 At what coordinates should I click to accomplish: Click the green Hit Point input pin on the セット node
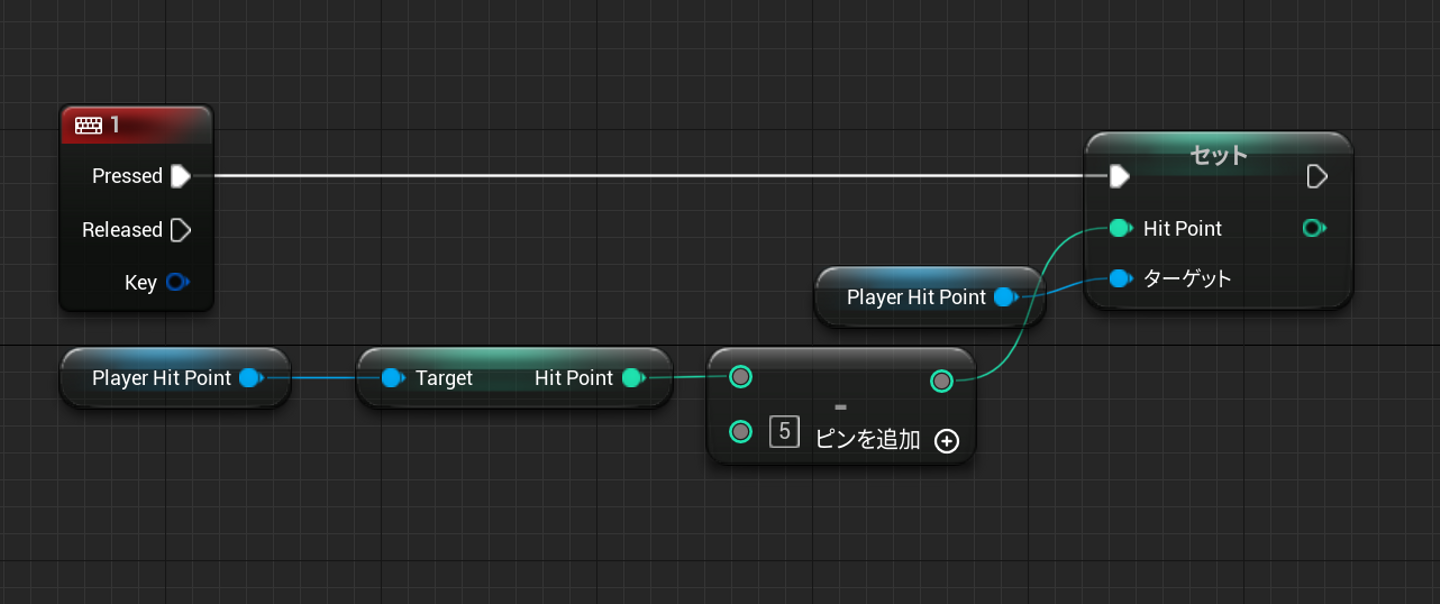pos(1120,228)
